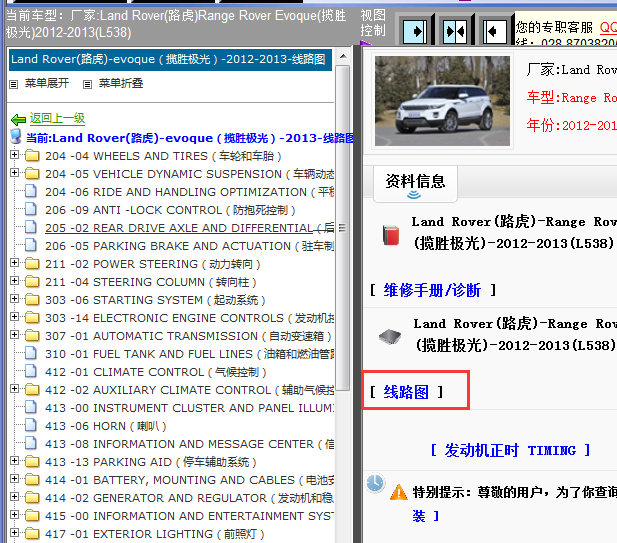Click the red book manual icon
Image resolution: width=617 pixels, height=543 pixels.
391,235
